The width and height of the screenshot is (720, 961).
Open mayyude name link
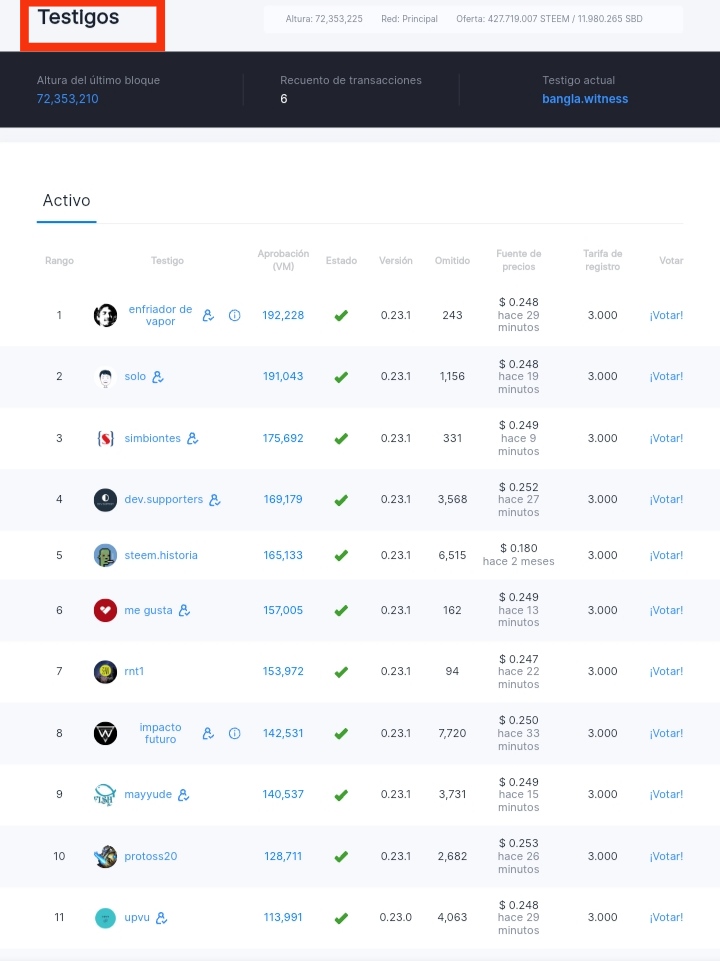point(148,794)
